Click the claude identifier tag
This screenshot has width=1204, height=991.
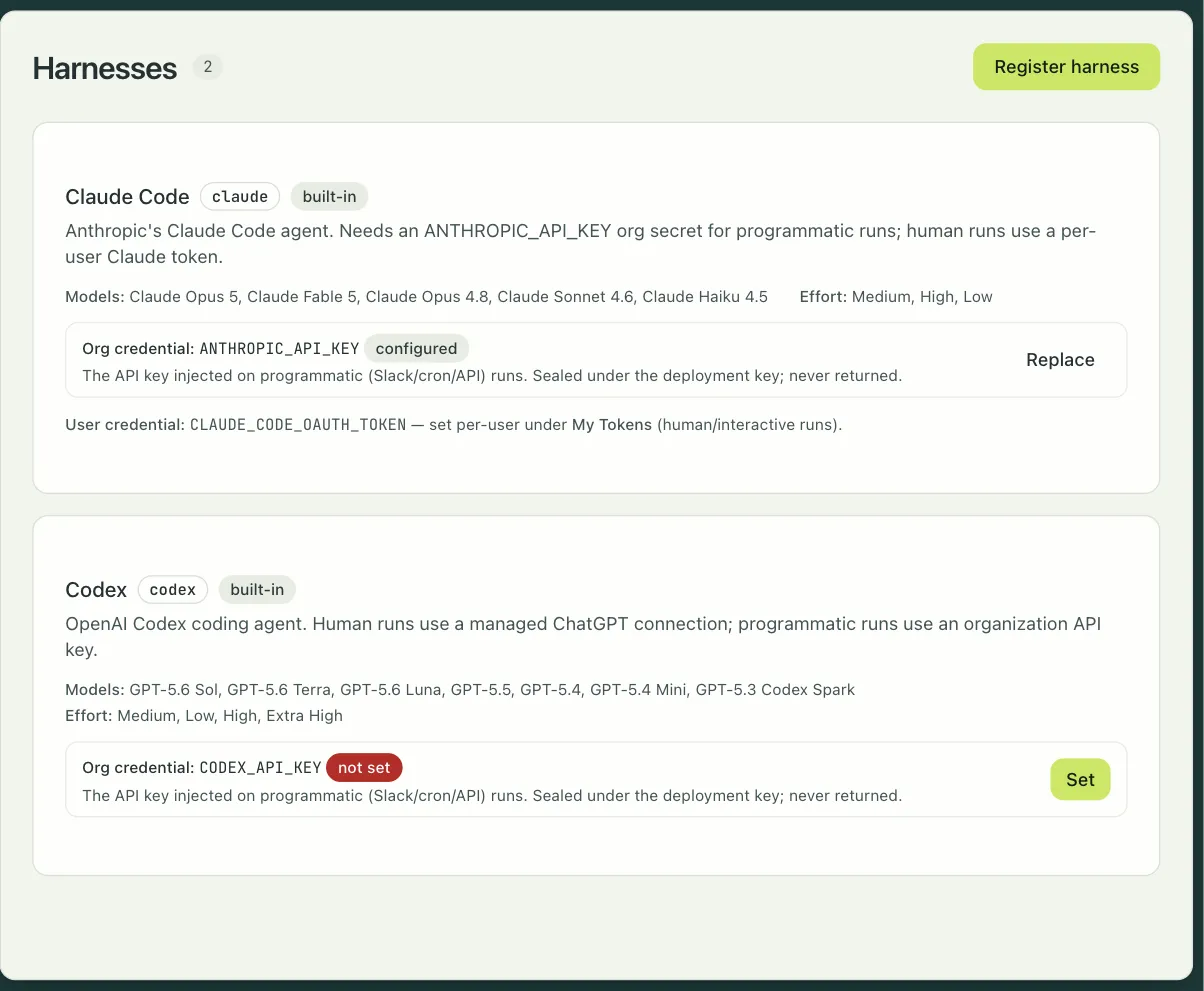[x=240, y=197]
